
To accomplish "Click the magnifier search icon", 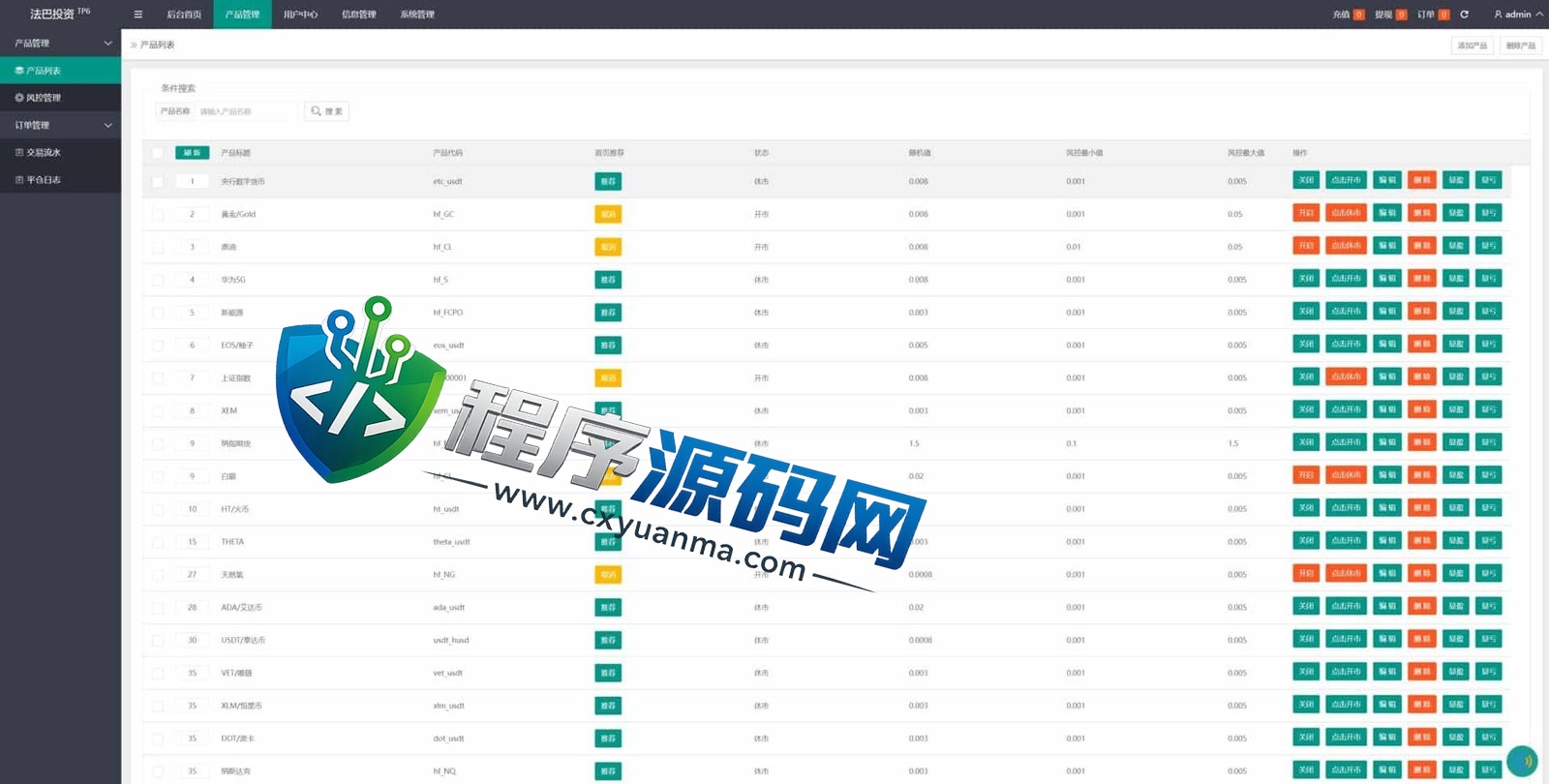I will [x=316, y=111].
